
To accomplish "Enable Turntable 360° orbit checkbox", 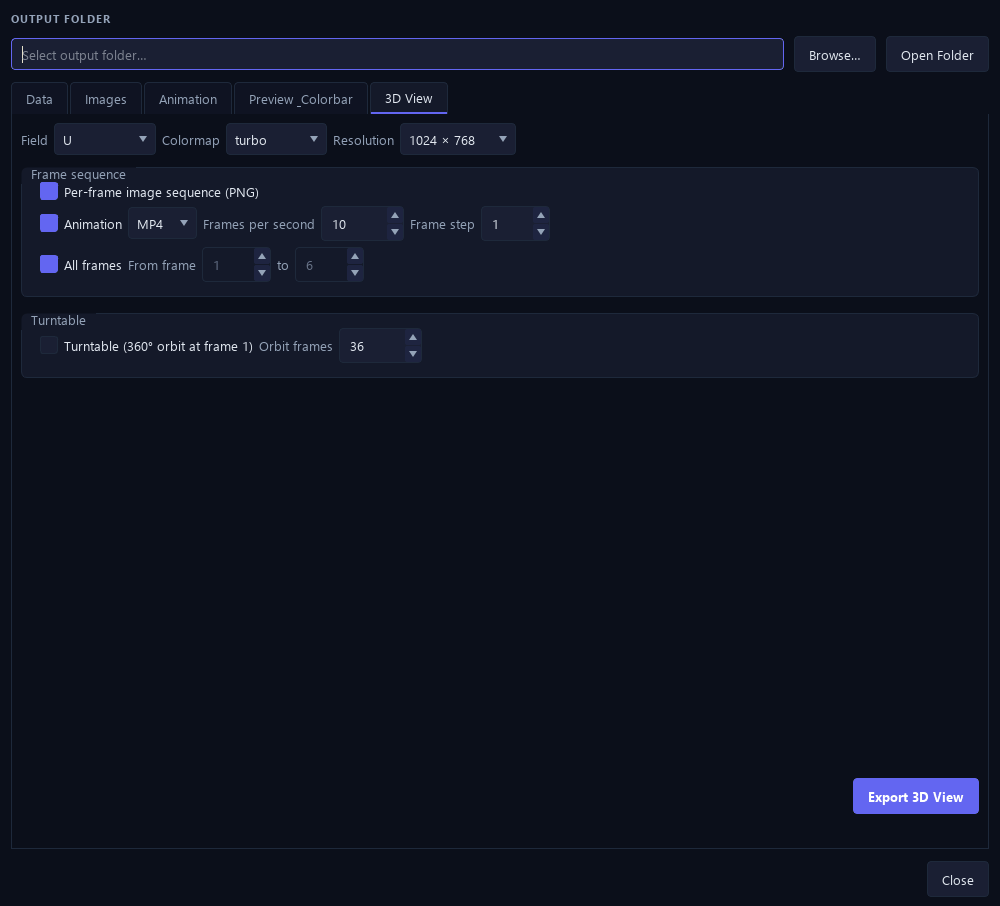I will 48,345.
